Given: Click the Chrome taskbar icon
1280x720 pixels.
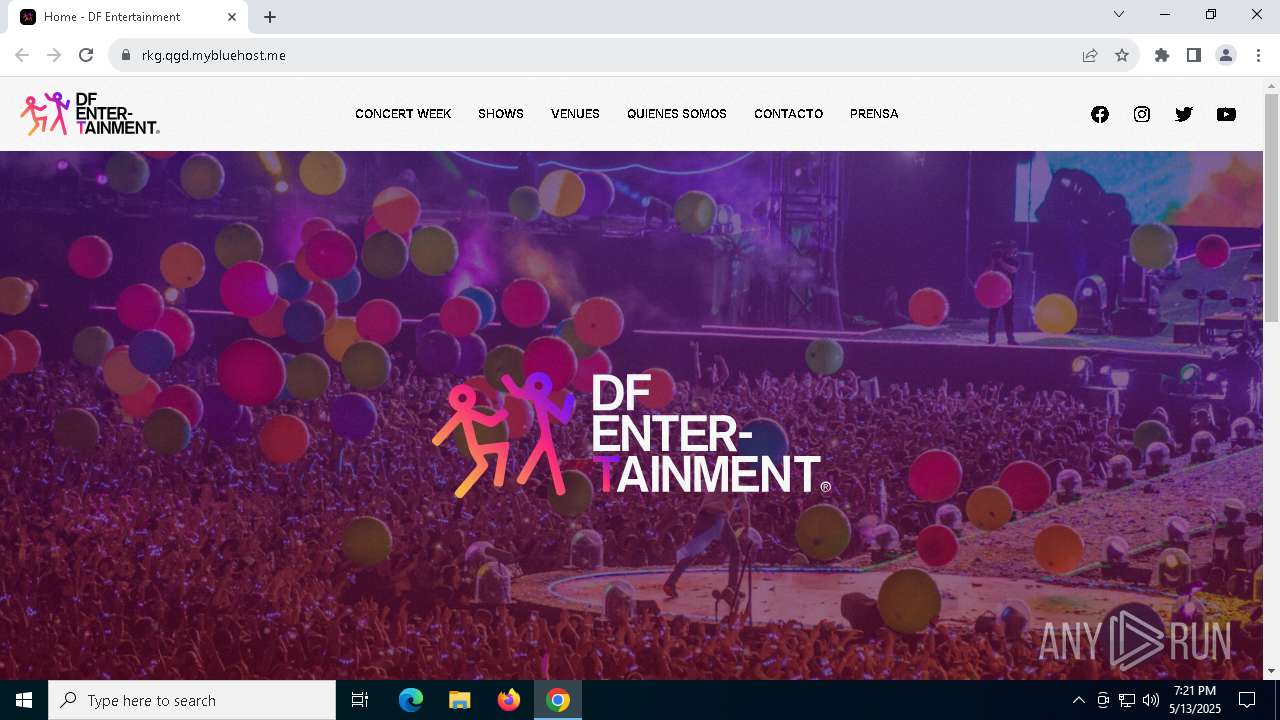Looking at the screenshot, I should pos(558,700).
